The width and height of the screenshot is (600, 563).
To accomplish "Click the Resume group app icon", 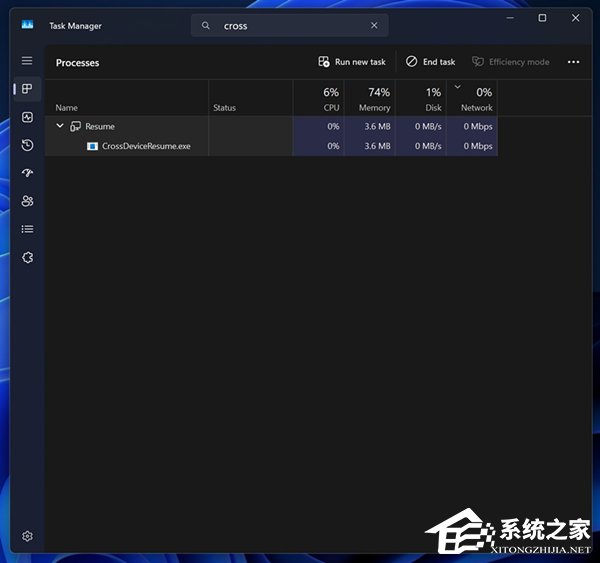I will pyautogui.click(x=75, y=126).
